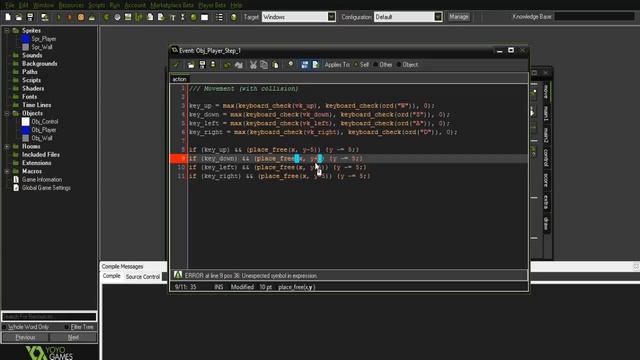This screenshot has height=360, width=640.
Task: Open the Scripts menu
Action: (97, 5)
